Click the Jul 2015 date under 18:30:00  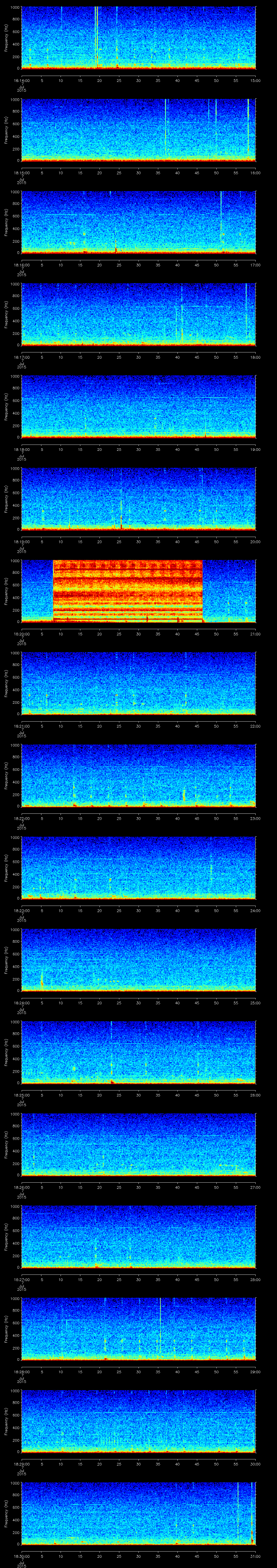point(21,1564)
